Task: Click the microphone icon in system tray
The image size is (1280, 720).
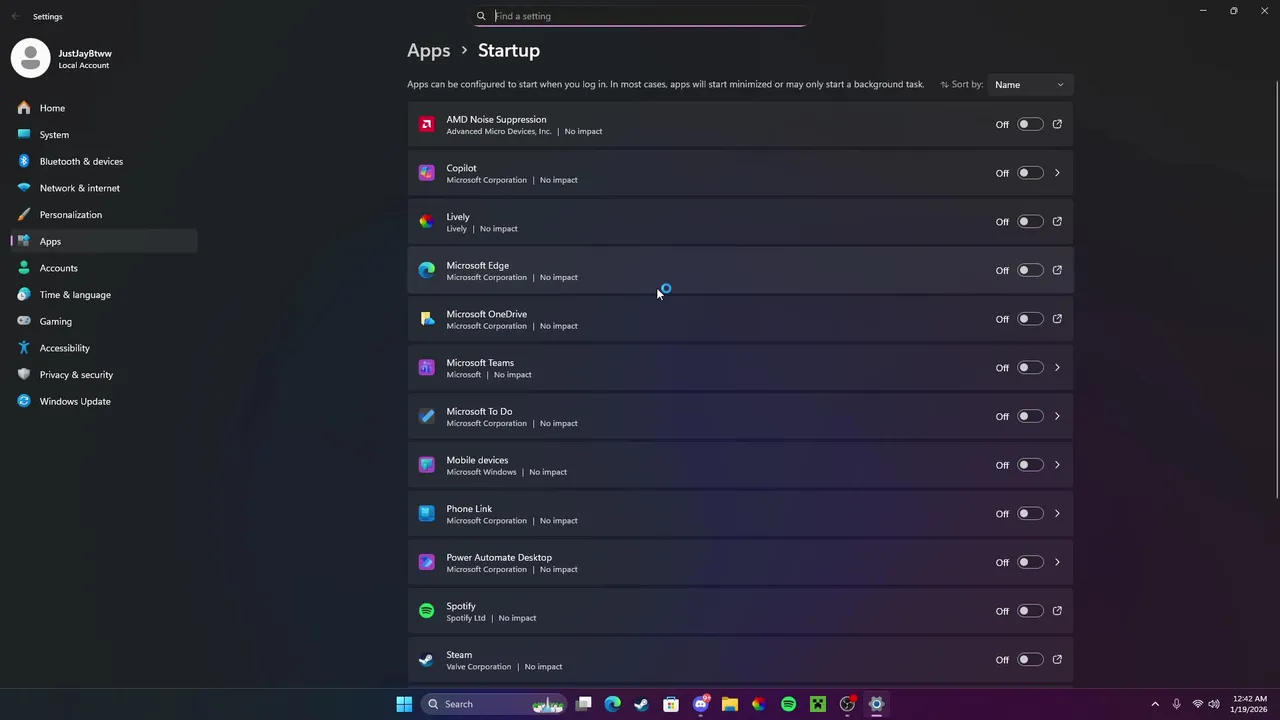Action: [1176, 704]
